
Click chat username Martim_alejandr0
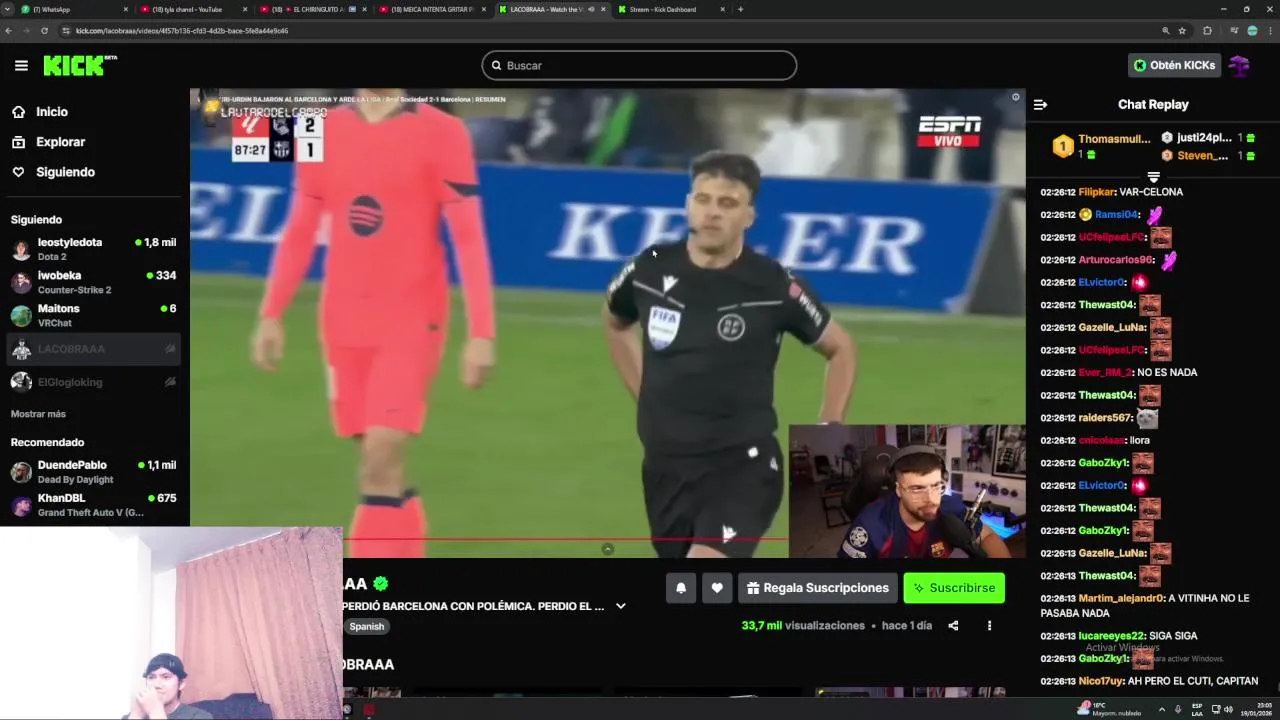1121,598
